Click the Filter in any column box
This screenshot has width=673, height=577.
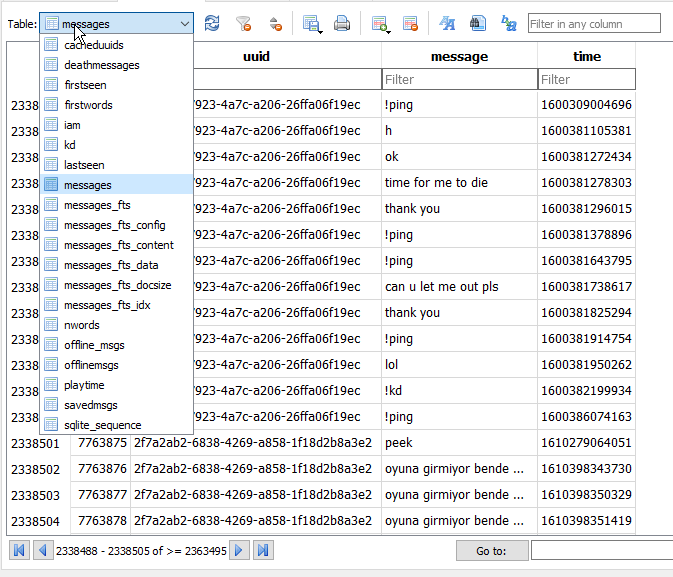pos(593,23)
